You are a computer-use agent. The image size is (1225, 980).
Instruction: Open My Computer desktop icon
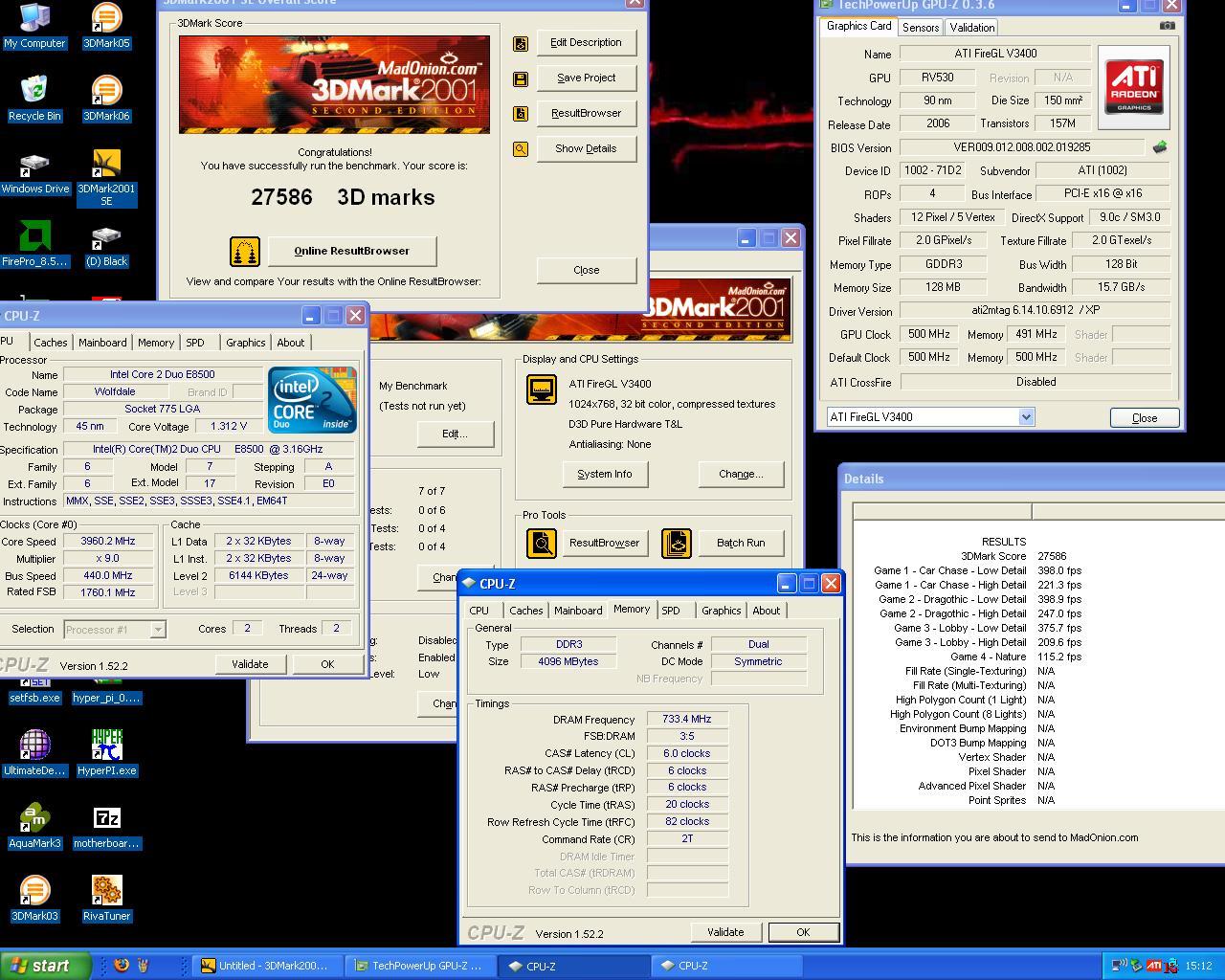[34, 25]
